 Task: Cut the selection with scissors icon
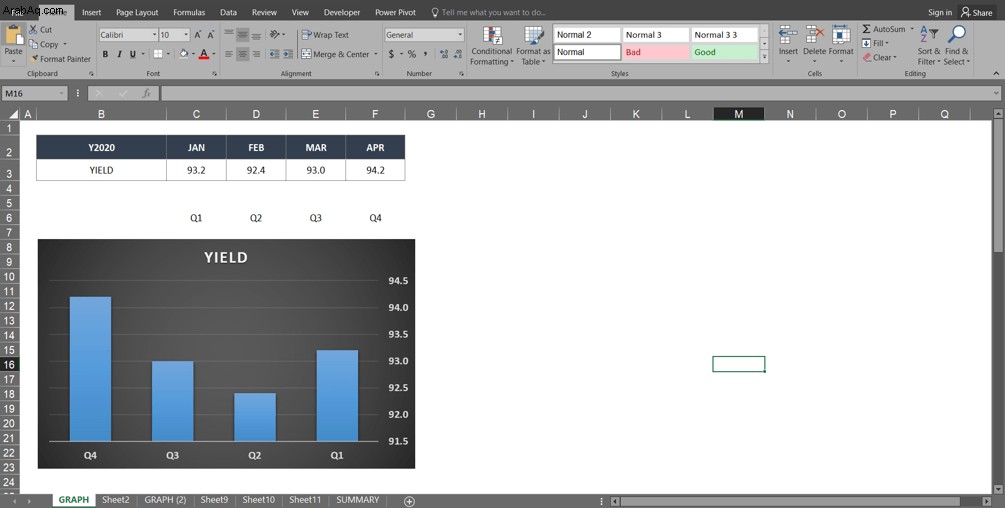[33, 29]
